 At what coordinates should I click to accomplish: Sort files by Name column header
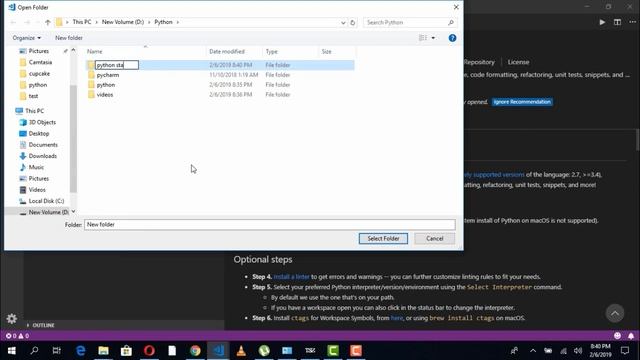(145, 51)
